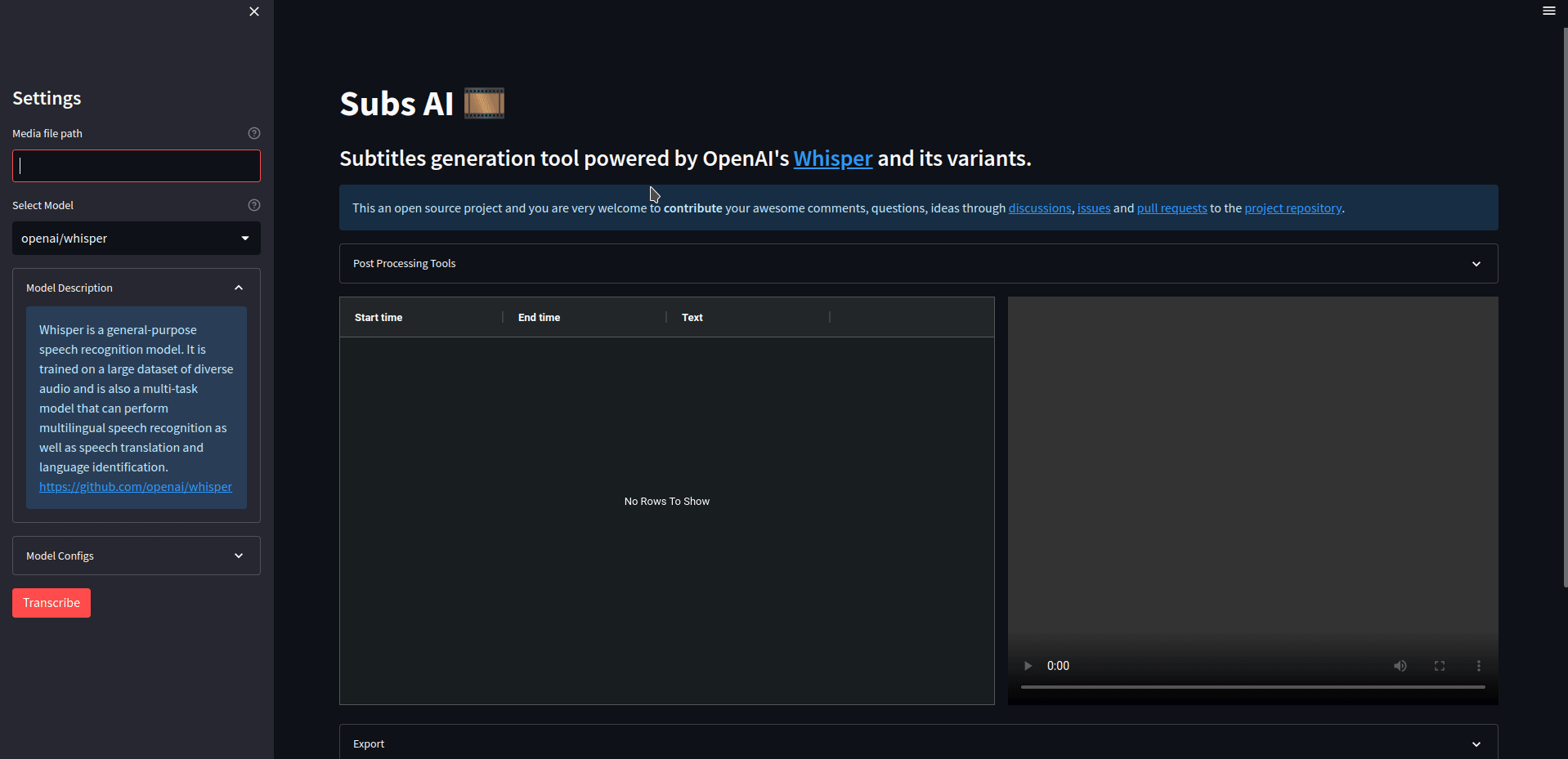Click the Media file path input field

point(137,166)
